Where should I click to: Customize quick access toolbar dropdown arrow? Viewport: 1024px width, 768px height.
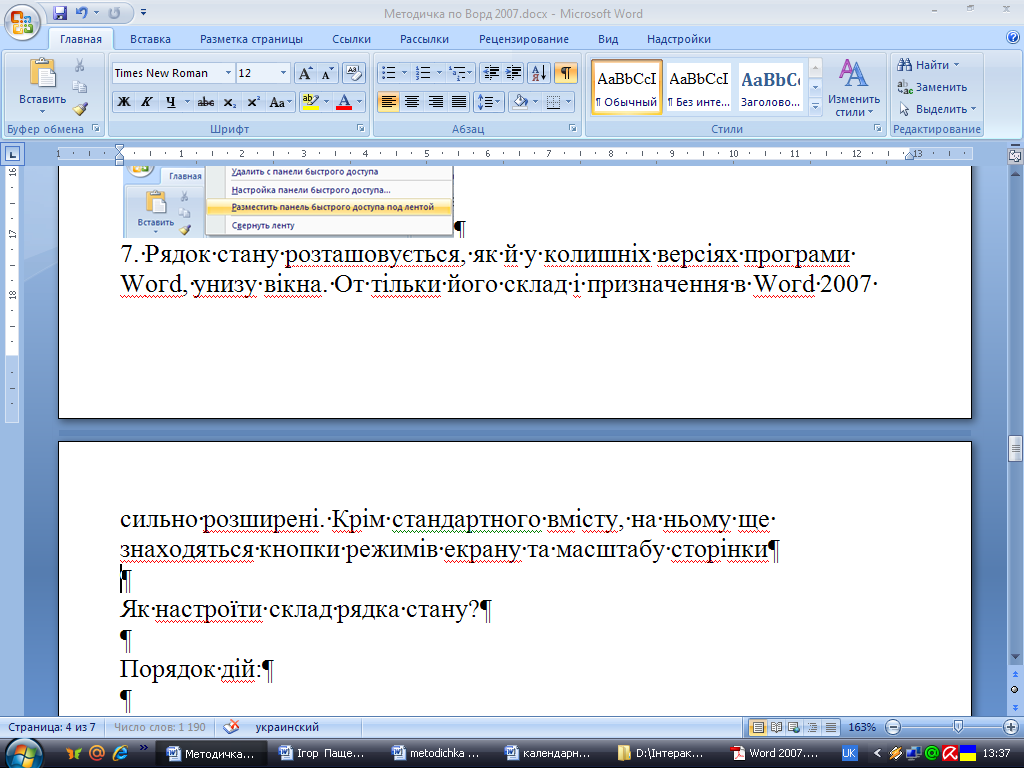tap(144, 12)
